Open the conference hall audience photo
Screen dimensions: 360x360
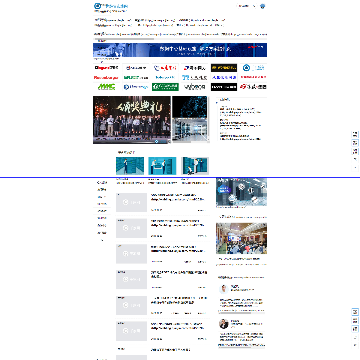coord(241,238)
